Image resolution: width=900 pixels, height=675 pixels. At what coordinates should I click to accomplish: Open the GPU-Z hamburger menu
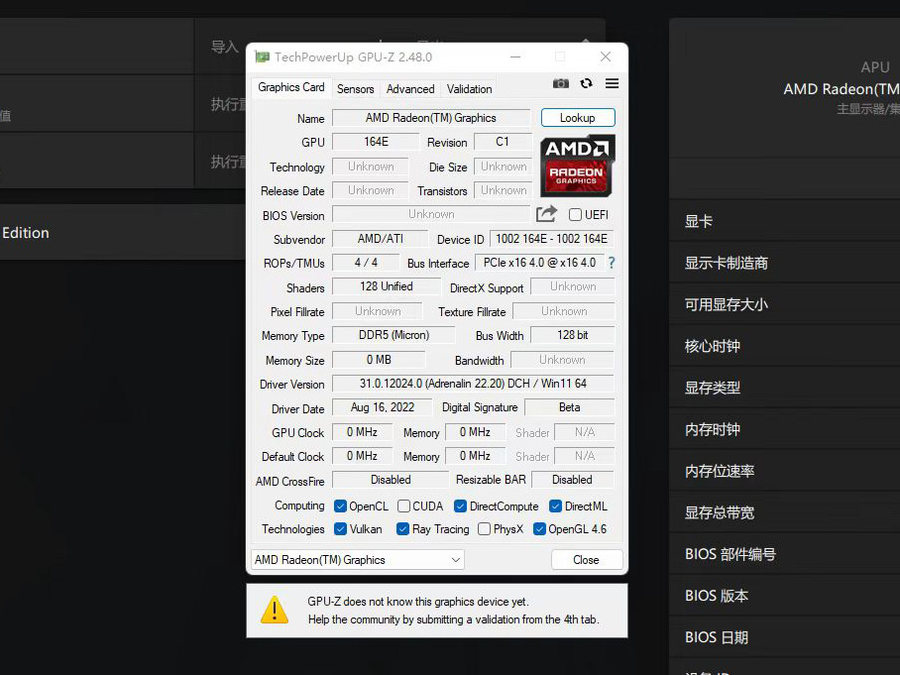tap(612, 84)
